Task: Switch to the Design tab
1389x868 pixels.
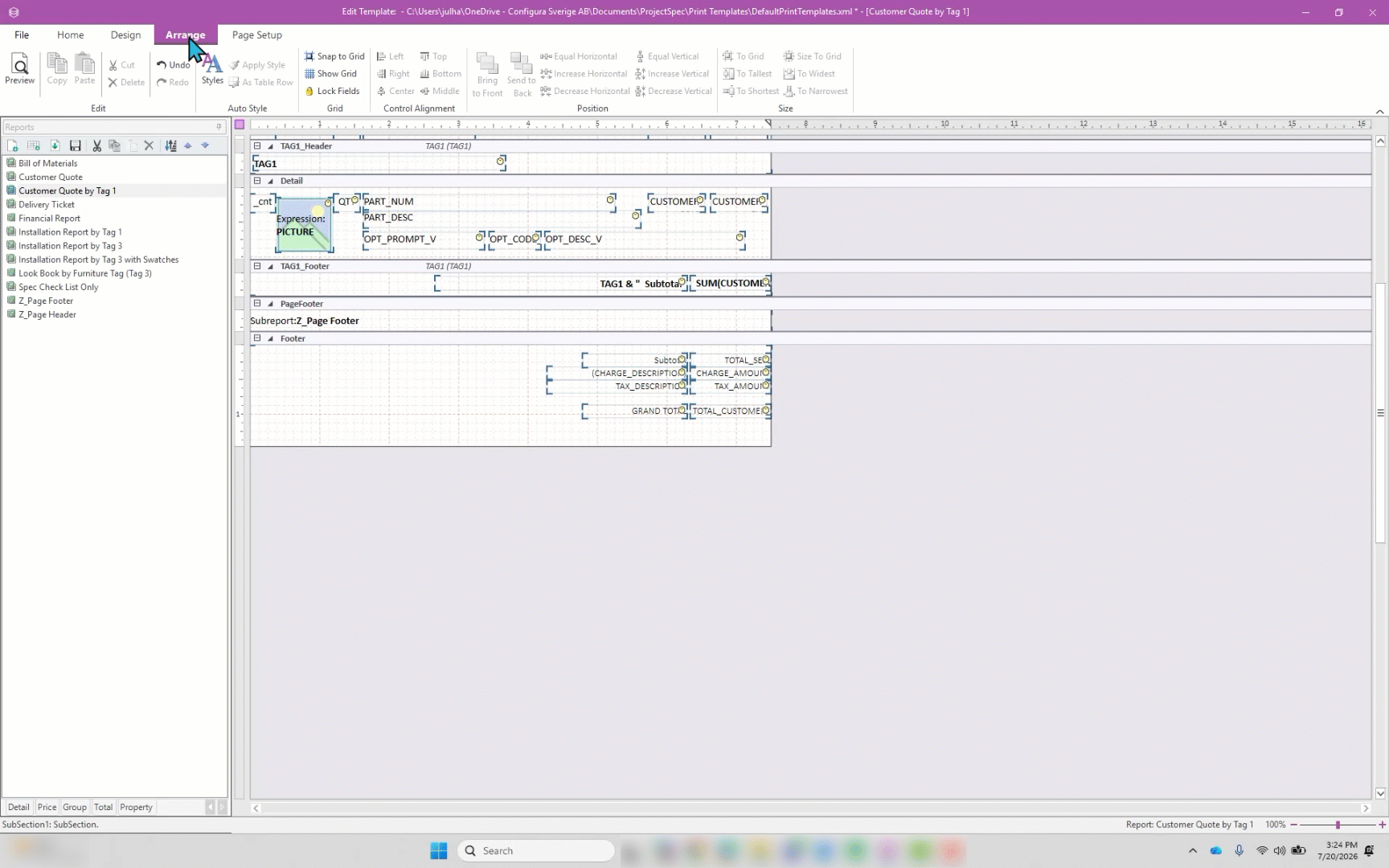Action: [125, 35]
